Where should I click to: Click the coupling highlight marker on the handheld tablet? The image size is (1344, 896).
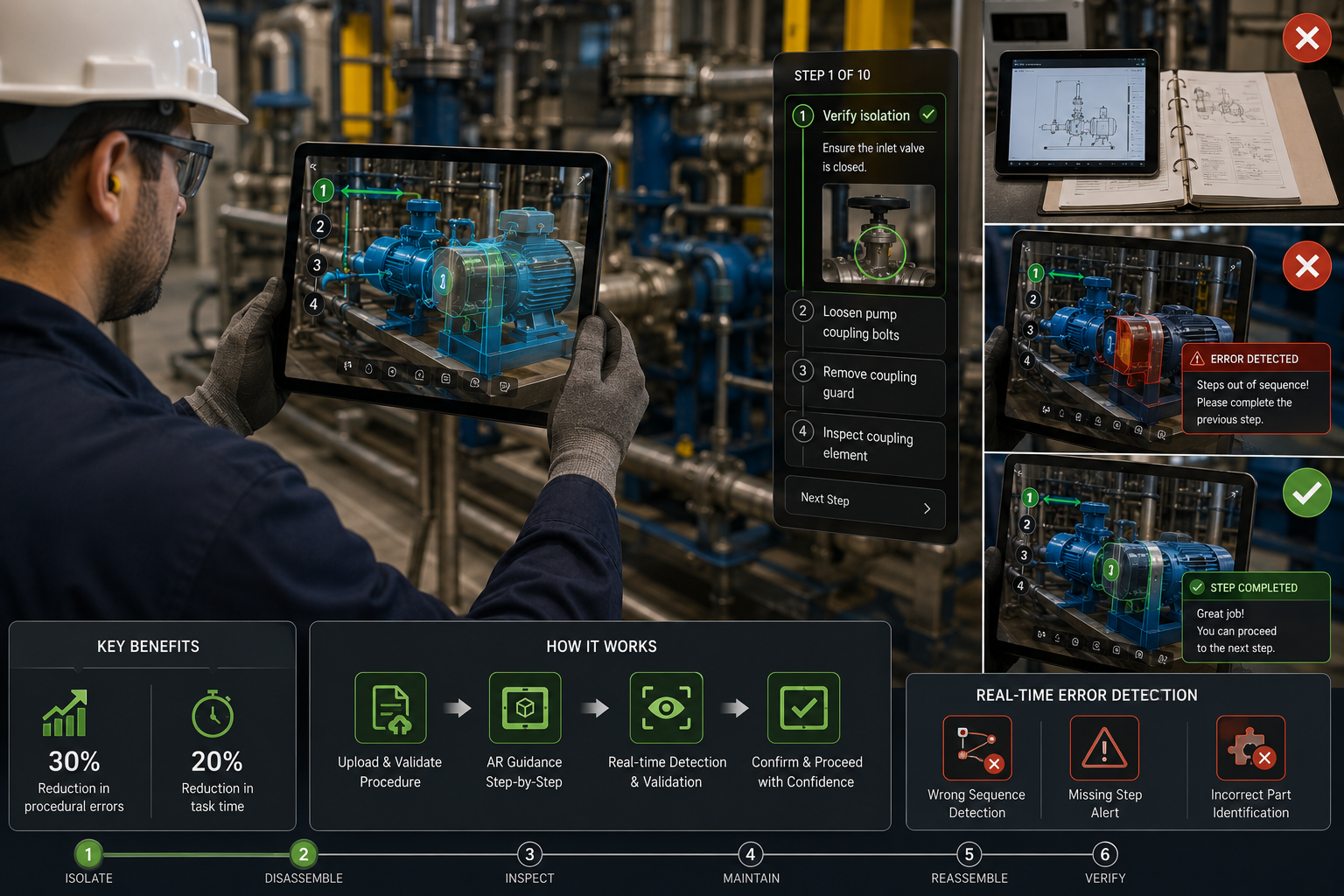(x=444, y=281)
